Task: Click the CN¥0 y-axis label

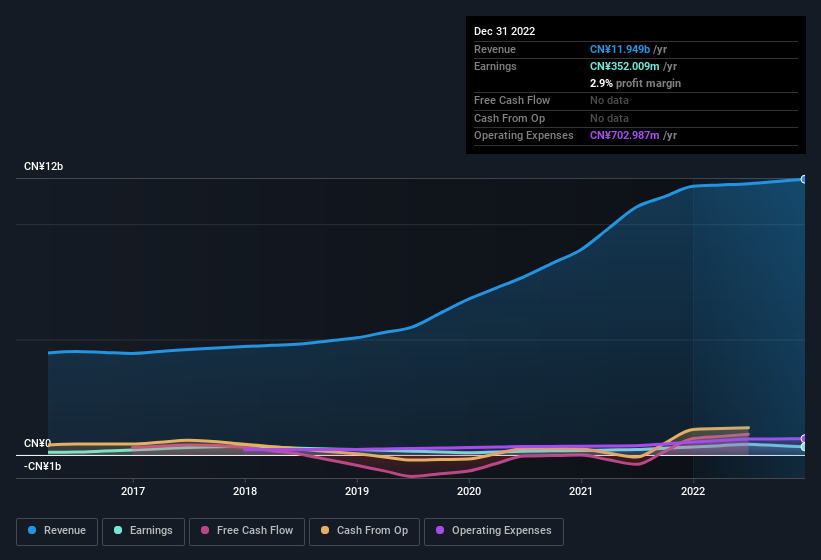Action: 38,443
